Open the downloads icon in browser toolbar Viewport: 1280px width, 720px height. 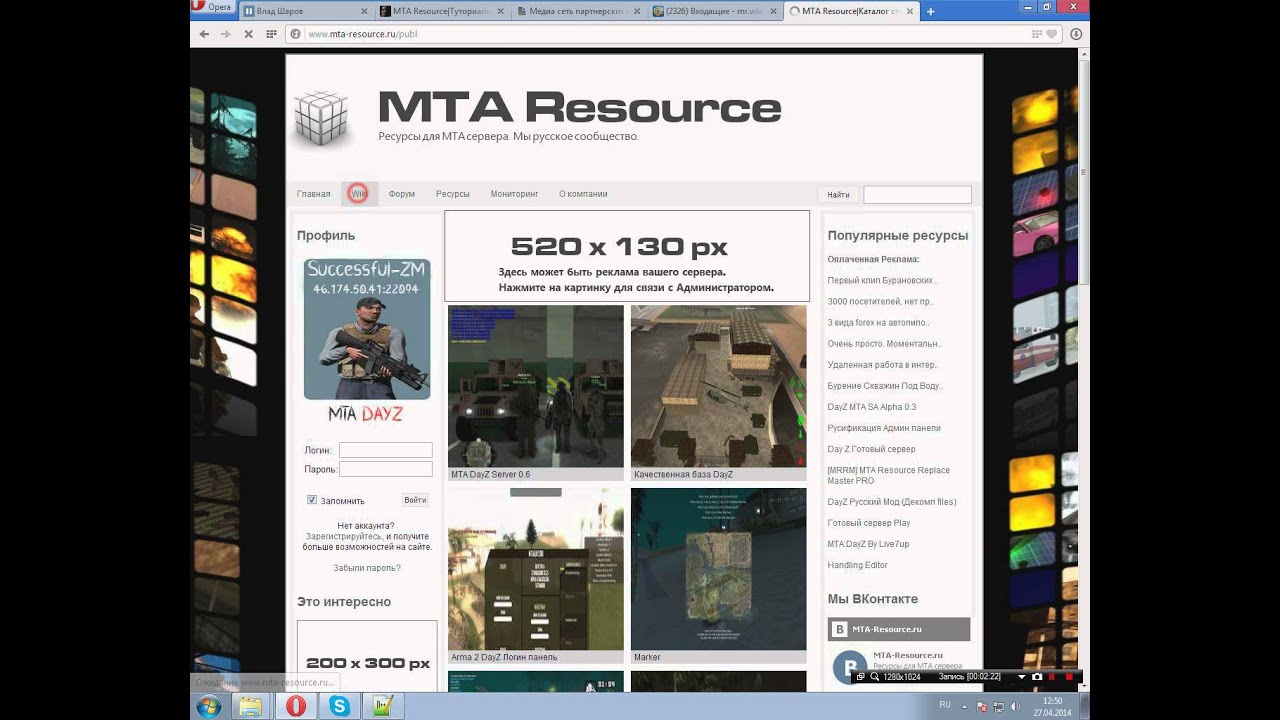(1076, 34)
